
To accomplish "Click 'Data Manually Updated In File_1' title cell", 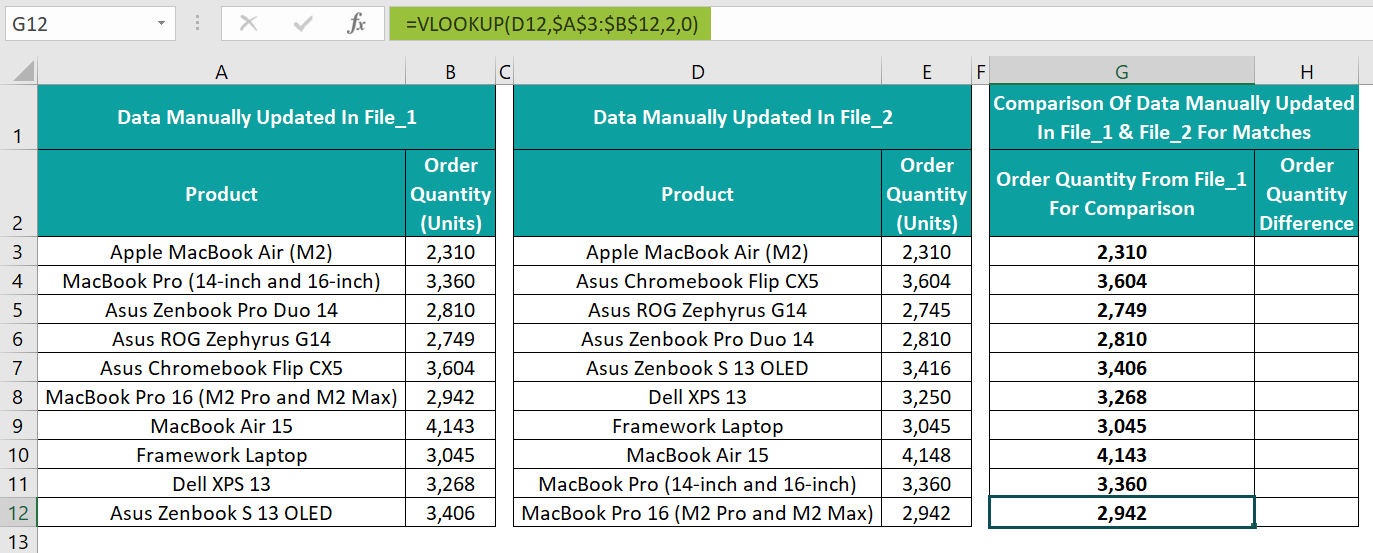I will coord(267,117).
